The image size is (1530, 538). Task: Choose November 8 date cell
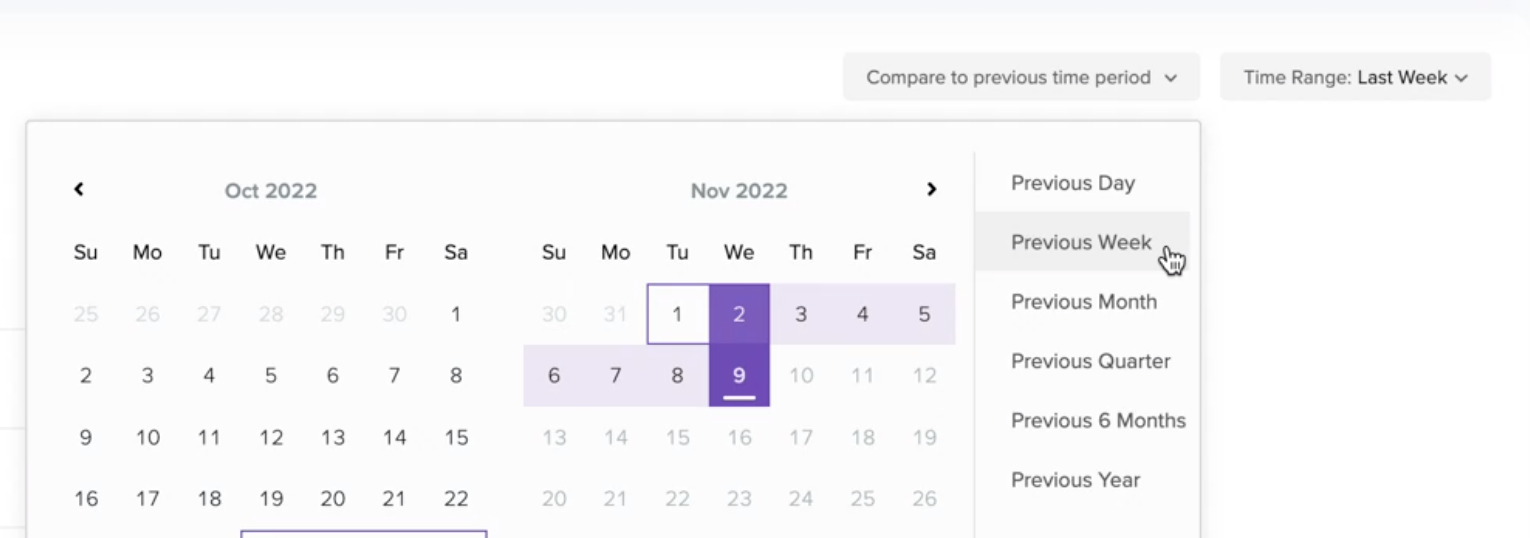(x=677, y=376)
